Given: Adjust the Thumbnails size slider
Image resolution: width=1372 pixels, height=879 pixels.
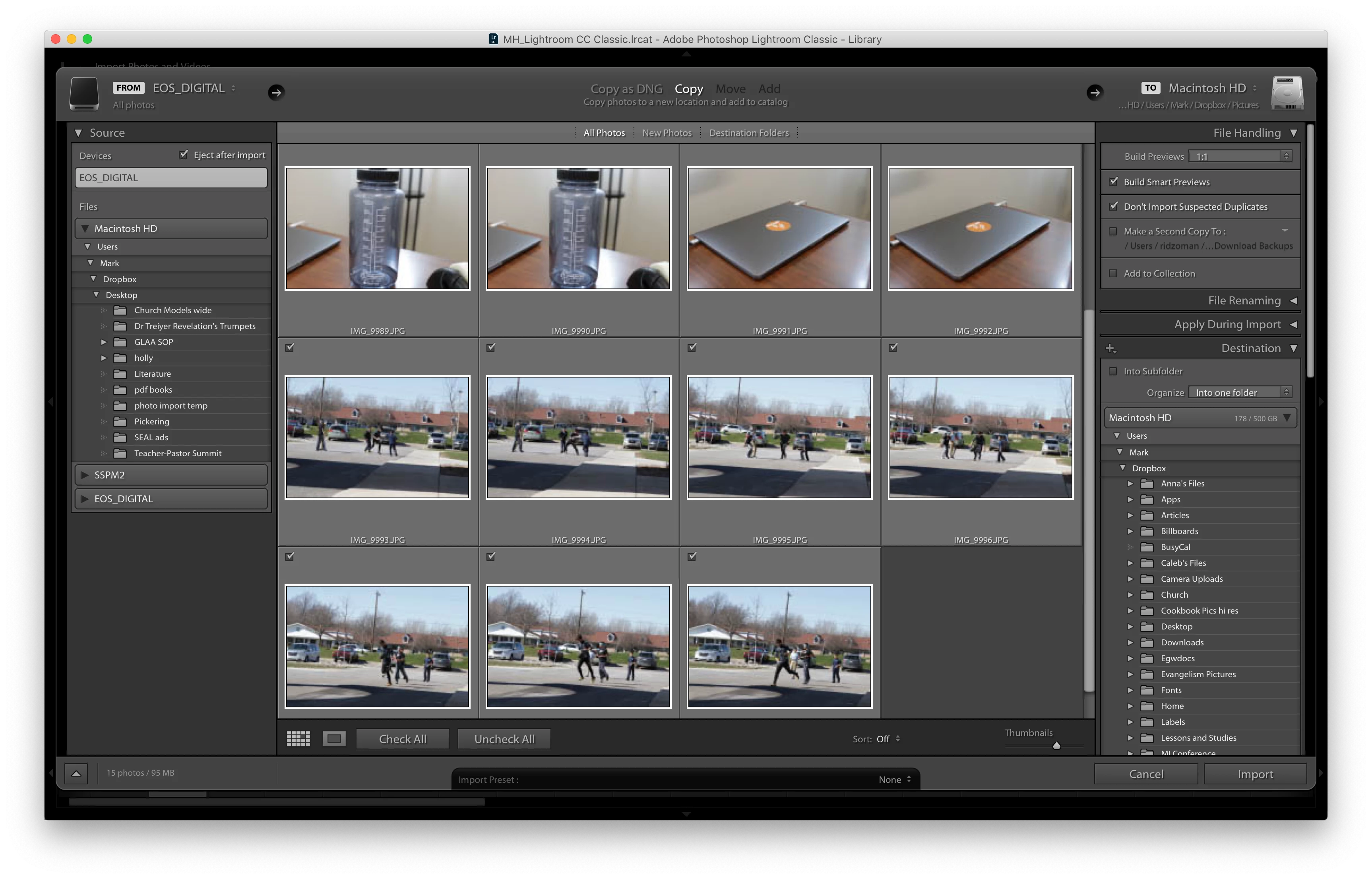Looking at the screenshot, I should pyautogui.click(x=1056, y=745).
